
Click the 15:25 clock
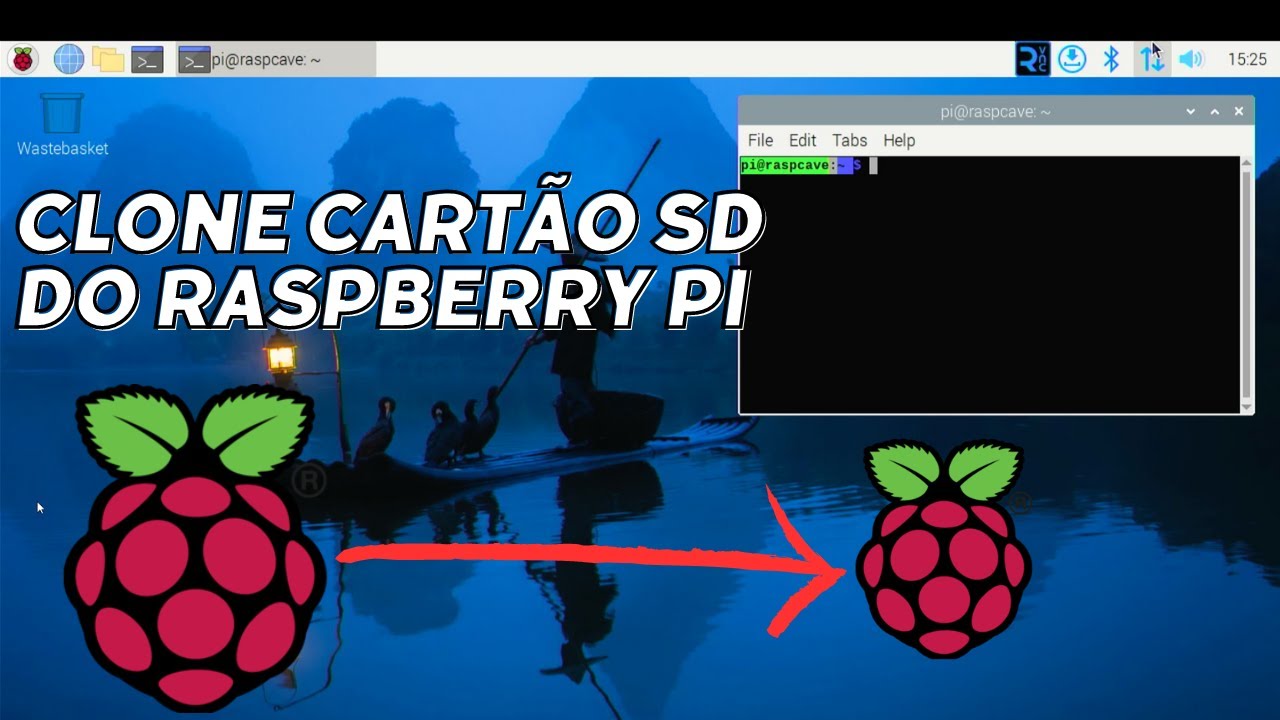[x=1247, y=59]
